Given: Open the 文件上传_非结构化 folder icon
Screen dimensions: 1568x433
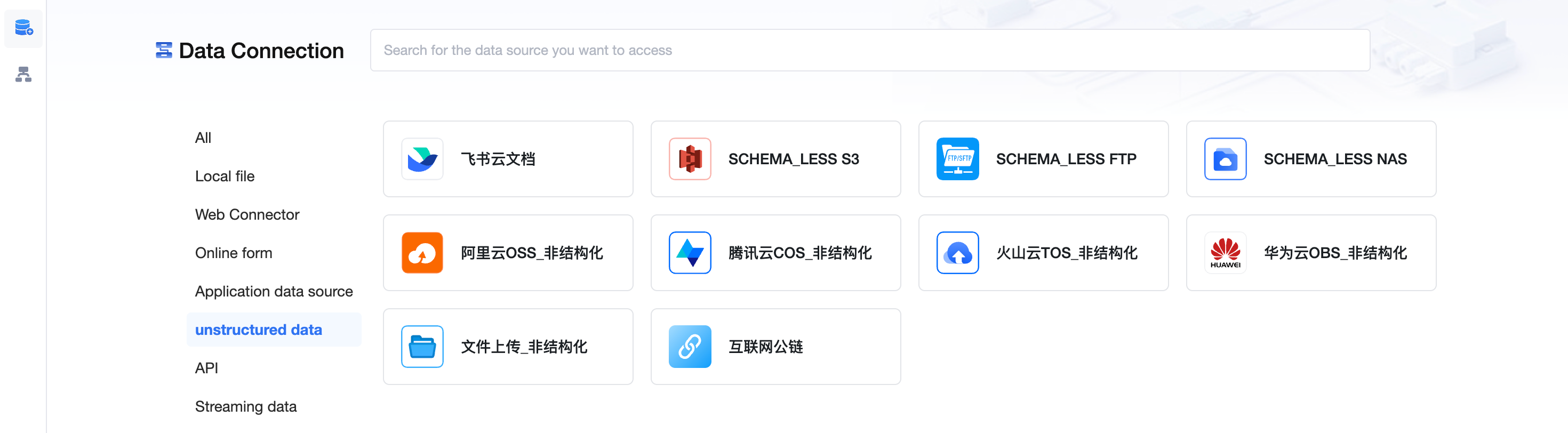Looking at the screenshot, I should (422, 347).
